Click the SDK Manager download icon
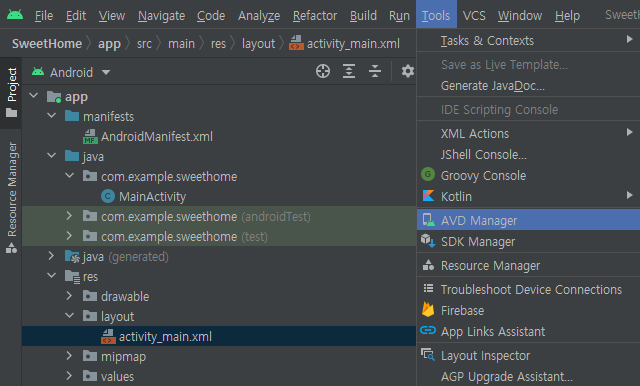The height and width of the screenshot is (386, 640). pyautogui.click(x=428, y=241)
